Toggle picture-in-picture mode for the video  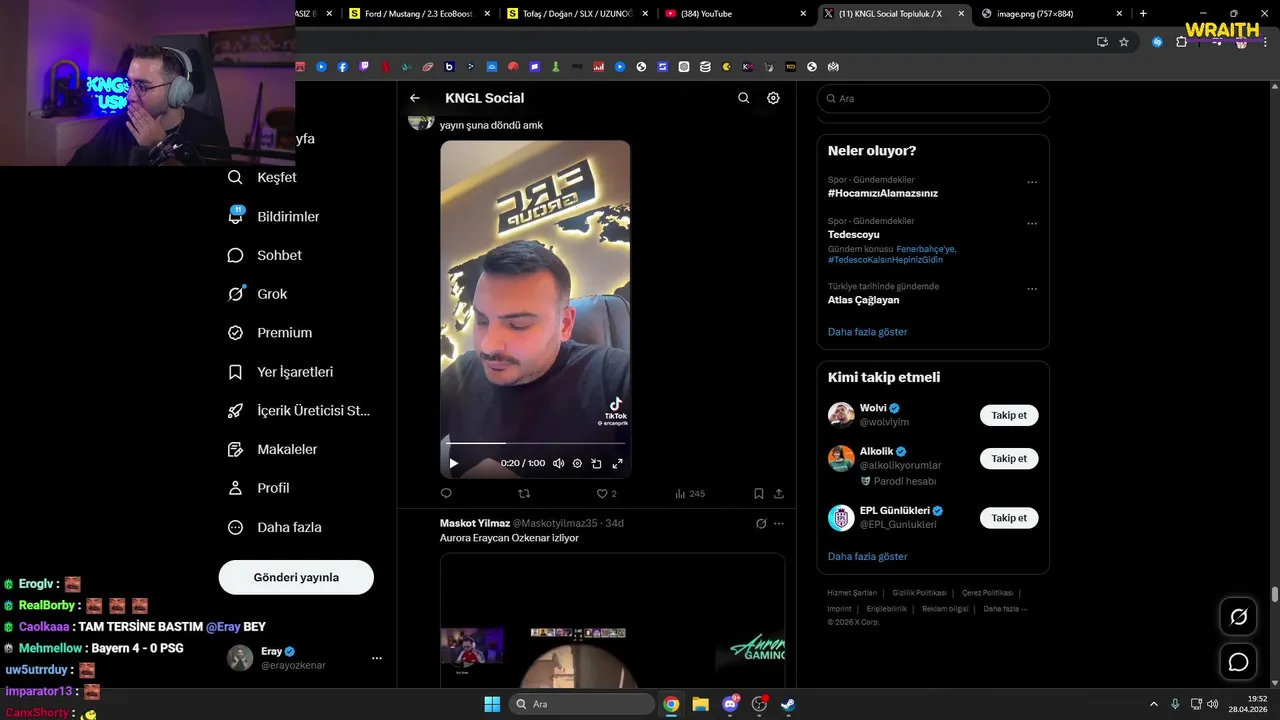point(596,463)
